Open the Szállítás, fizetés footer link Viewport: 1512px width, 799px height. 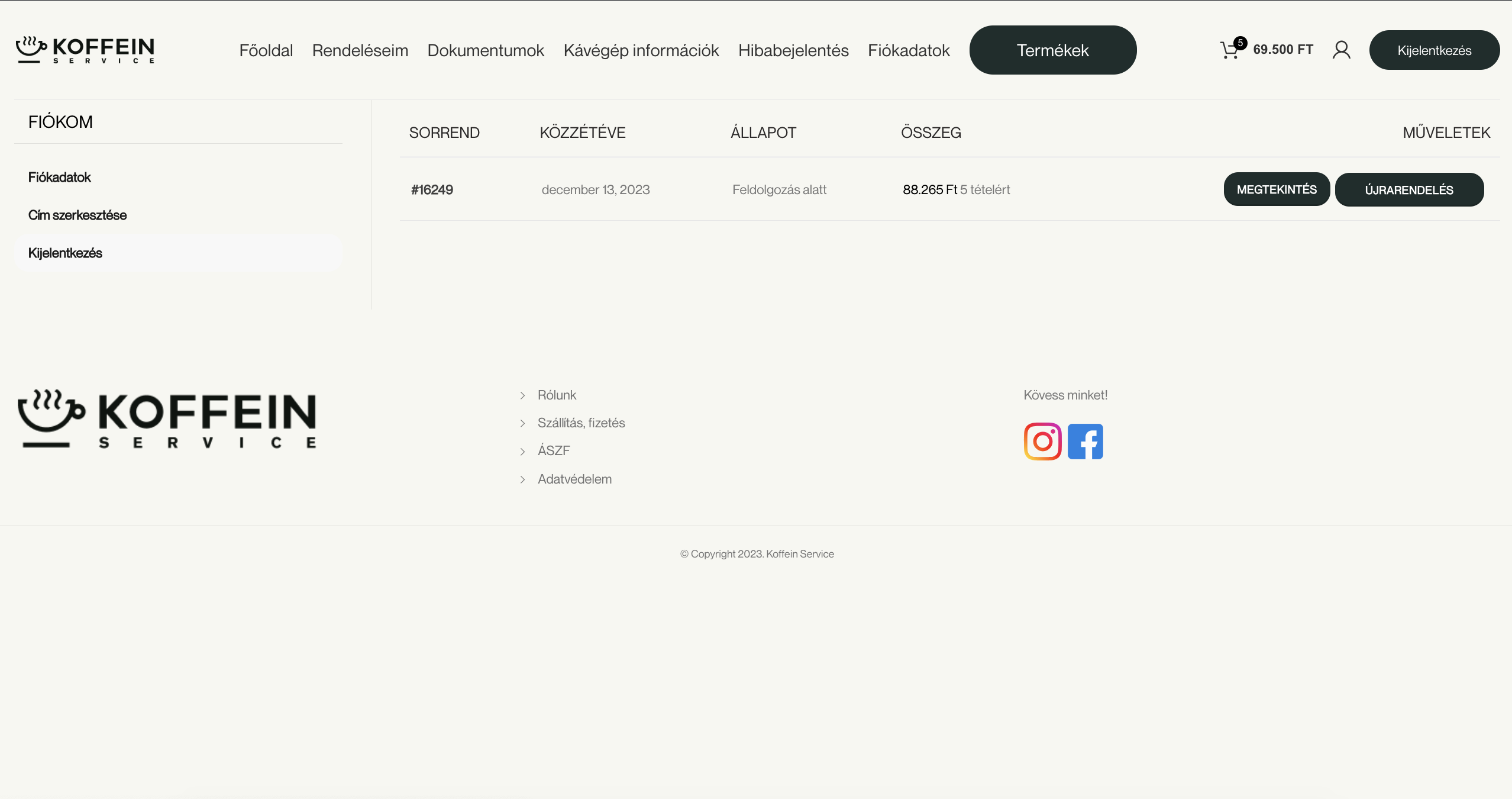[x=581, y=423]
